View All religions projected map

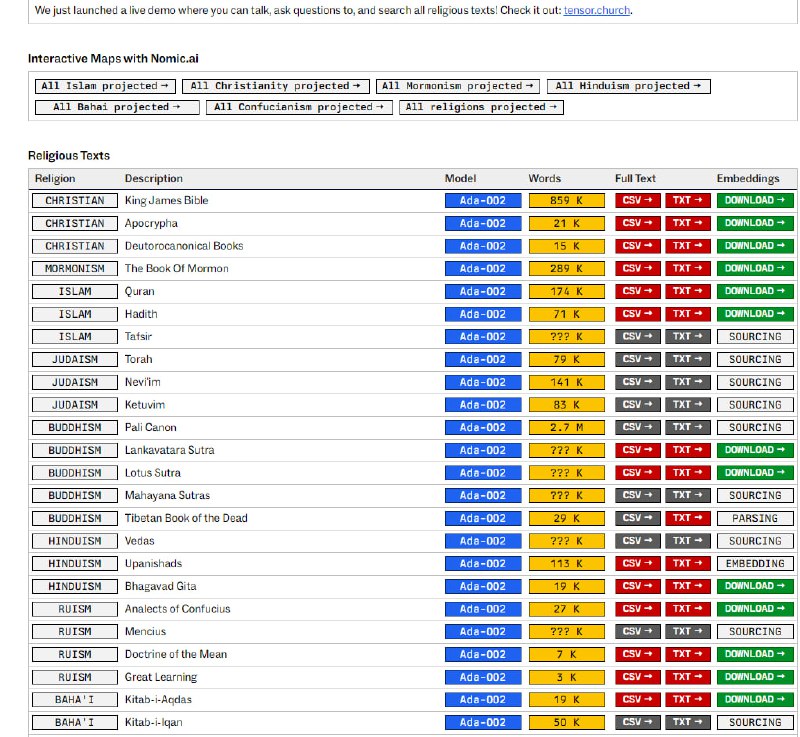(x=481, y=107)
